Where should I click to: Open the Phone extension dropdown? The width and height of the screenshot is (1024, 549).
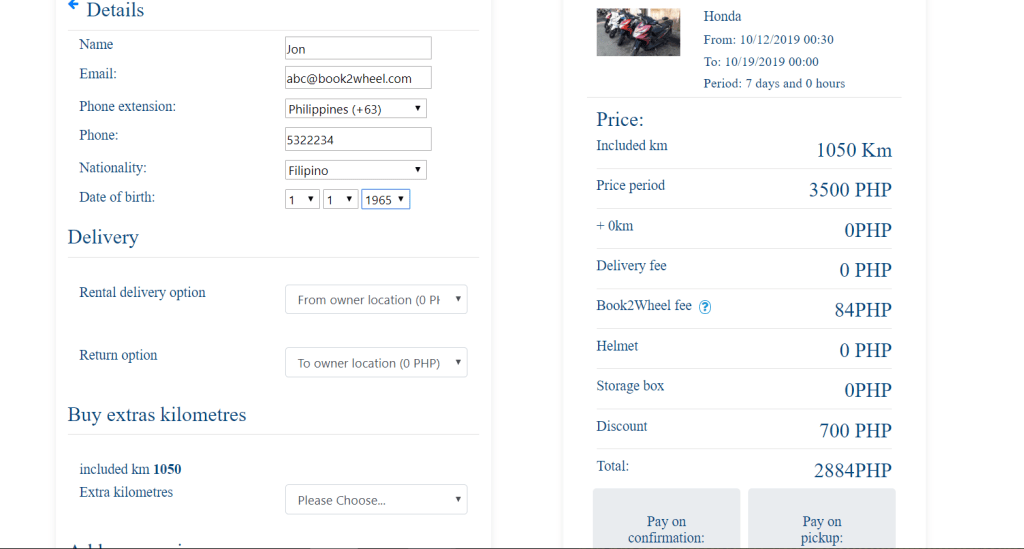point(356,108)
